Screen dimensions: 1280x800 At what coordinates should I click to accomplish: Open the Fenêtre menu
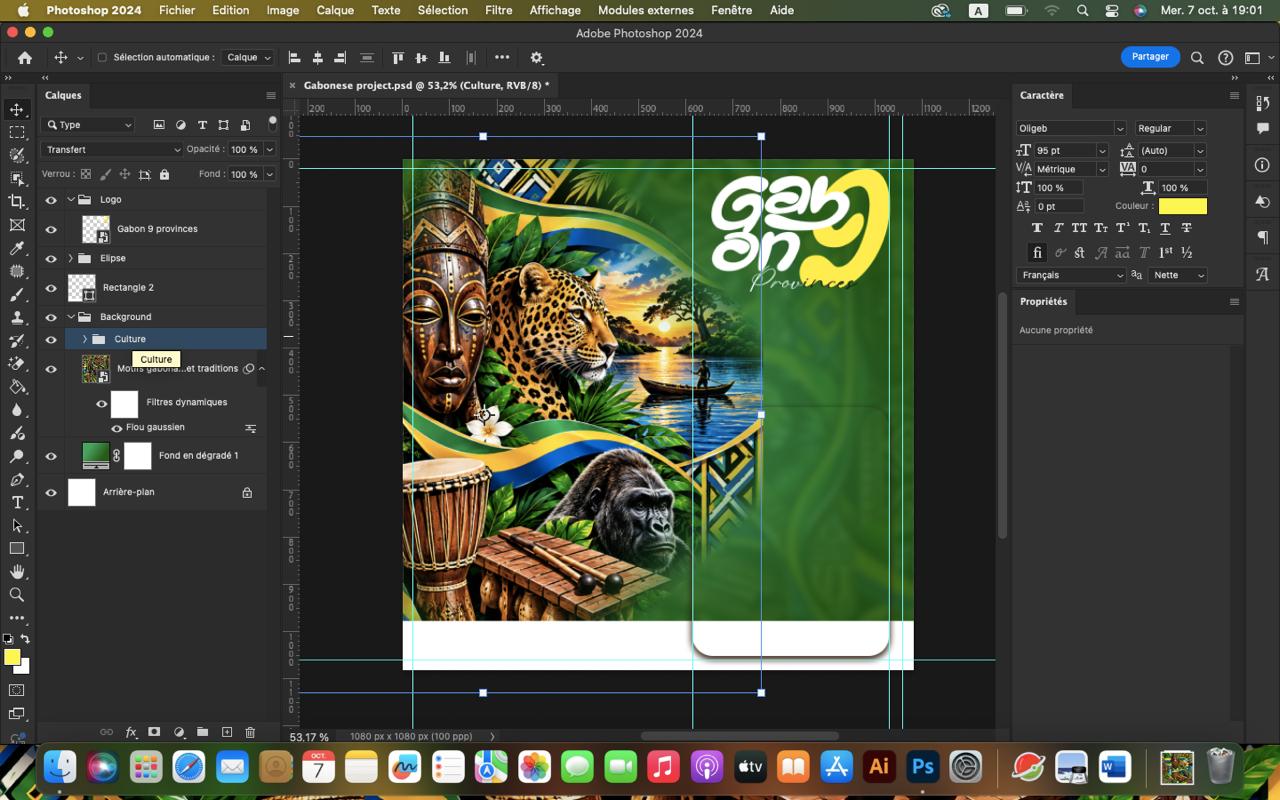click(731, 10)
